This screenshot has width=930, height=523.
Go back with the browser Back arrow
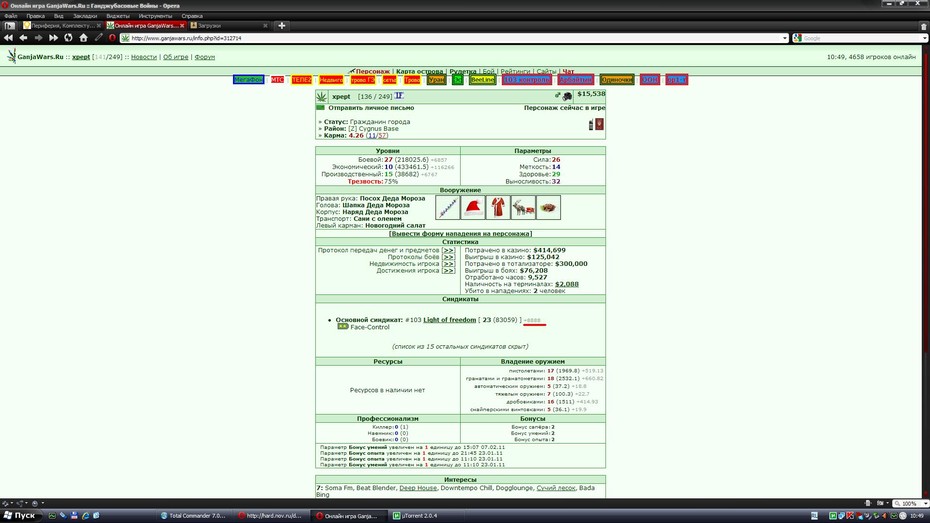click(x=23, y=37)
